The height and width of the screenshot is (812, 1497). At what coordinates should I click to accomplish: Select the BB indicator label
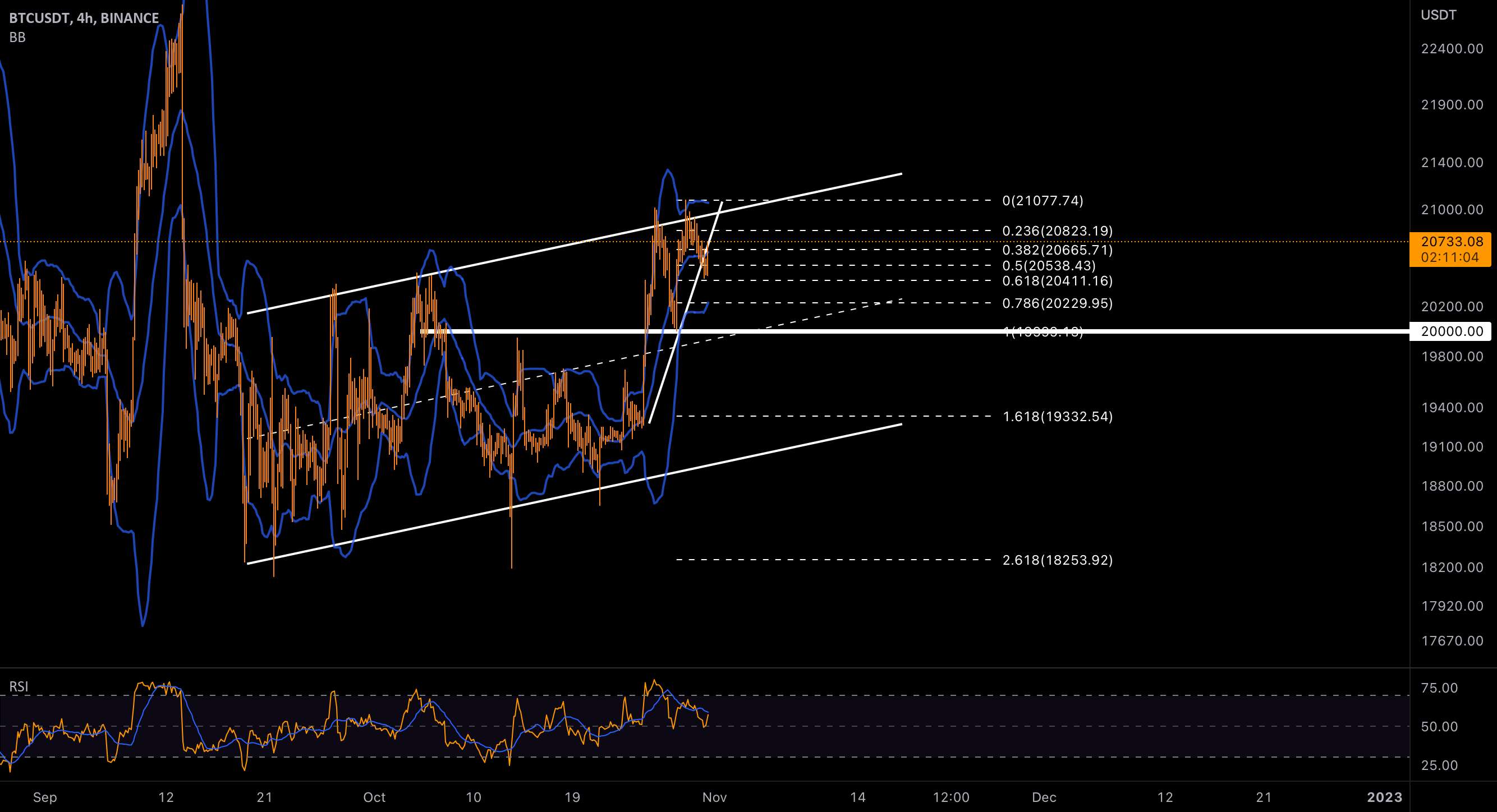pyautogui.click(x=17, y=37)
